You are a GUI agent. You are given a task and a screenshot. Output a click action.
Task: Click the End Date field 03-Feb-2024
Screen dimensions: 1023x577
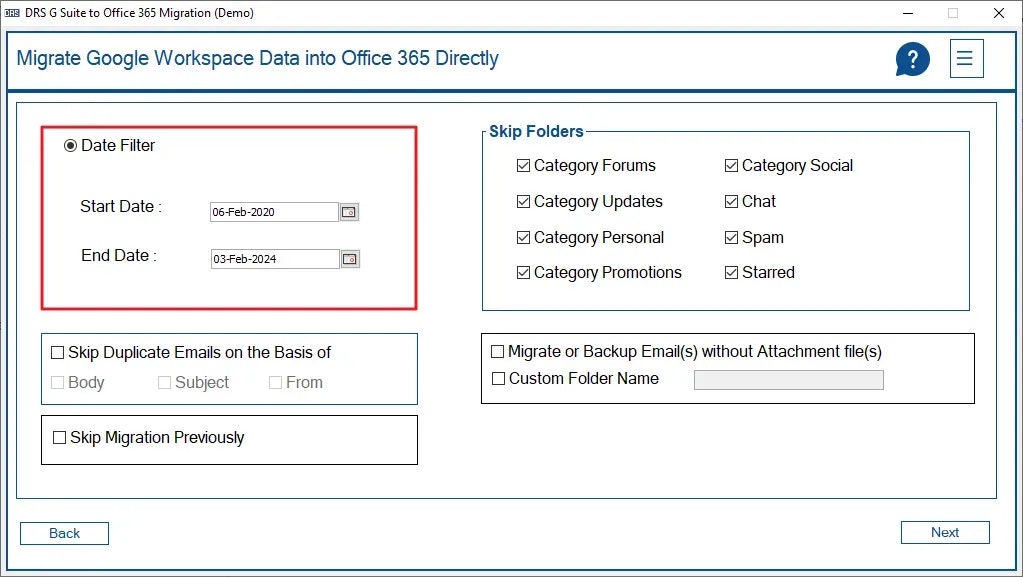(275, 259)
